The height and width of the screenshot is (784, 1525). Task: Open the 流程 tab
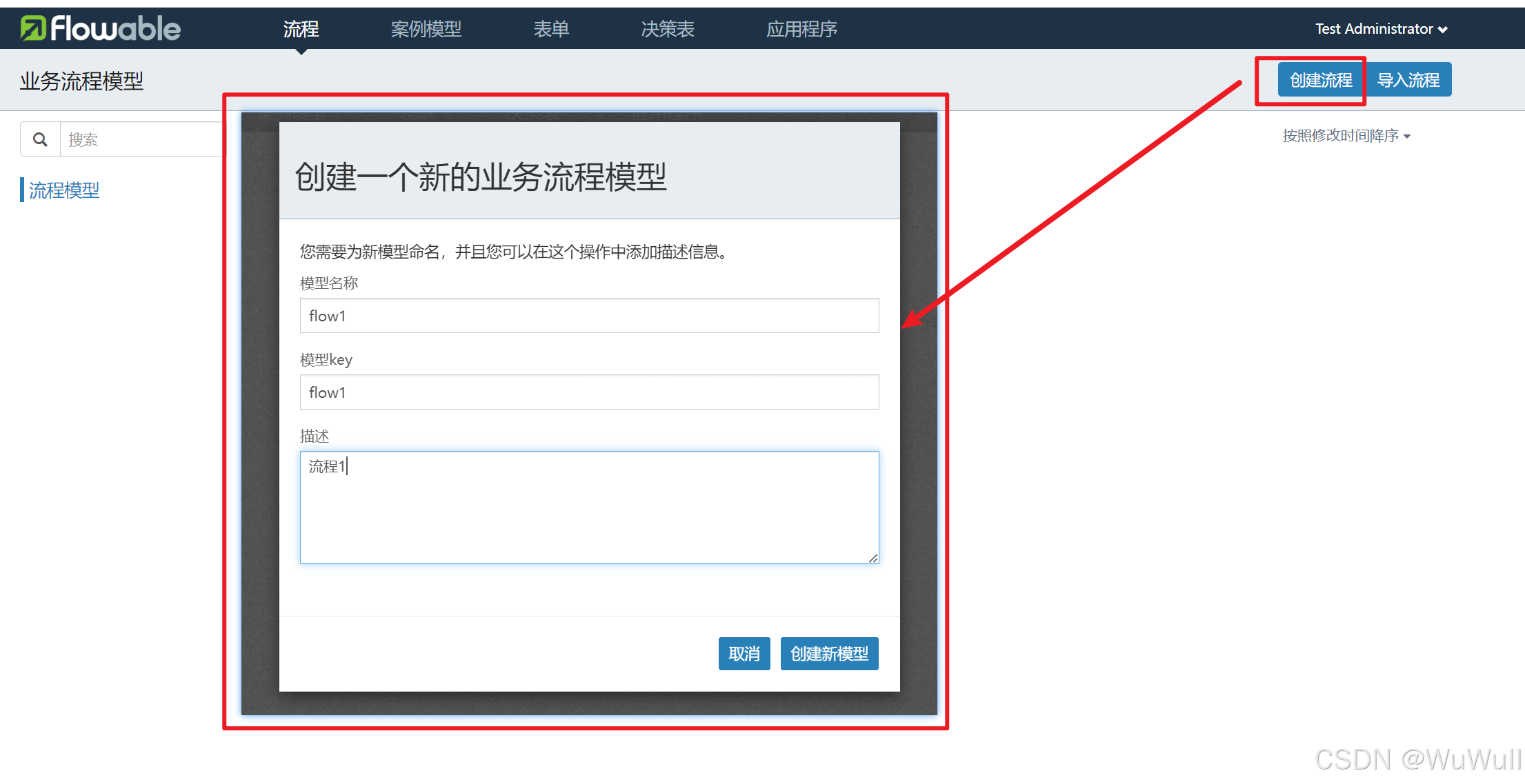pyautogui.click(x=301, y=29)
